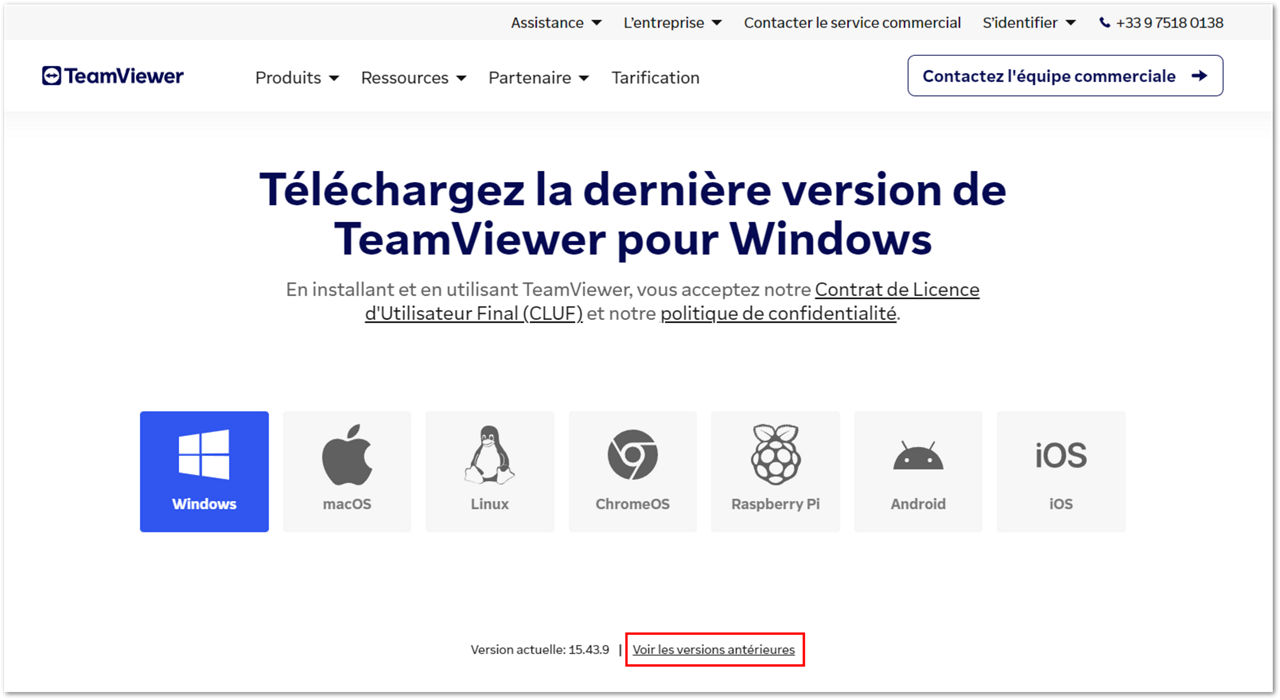1280x700 pixels.
Task: Go to the Tarification page
Action: 656,77
